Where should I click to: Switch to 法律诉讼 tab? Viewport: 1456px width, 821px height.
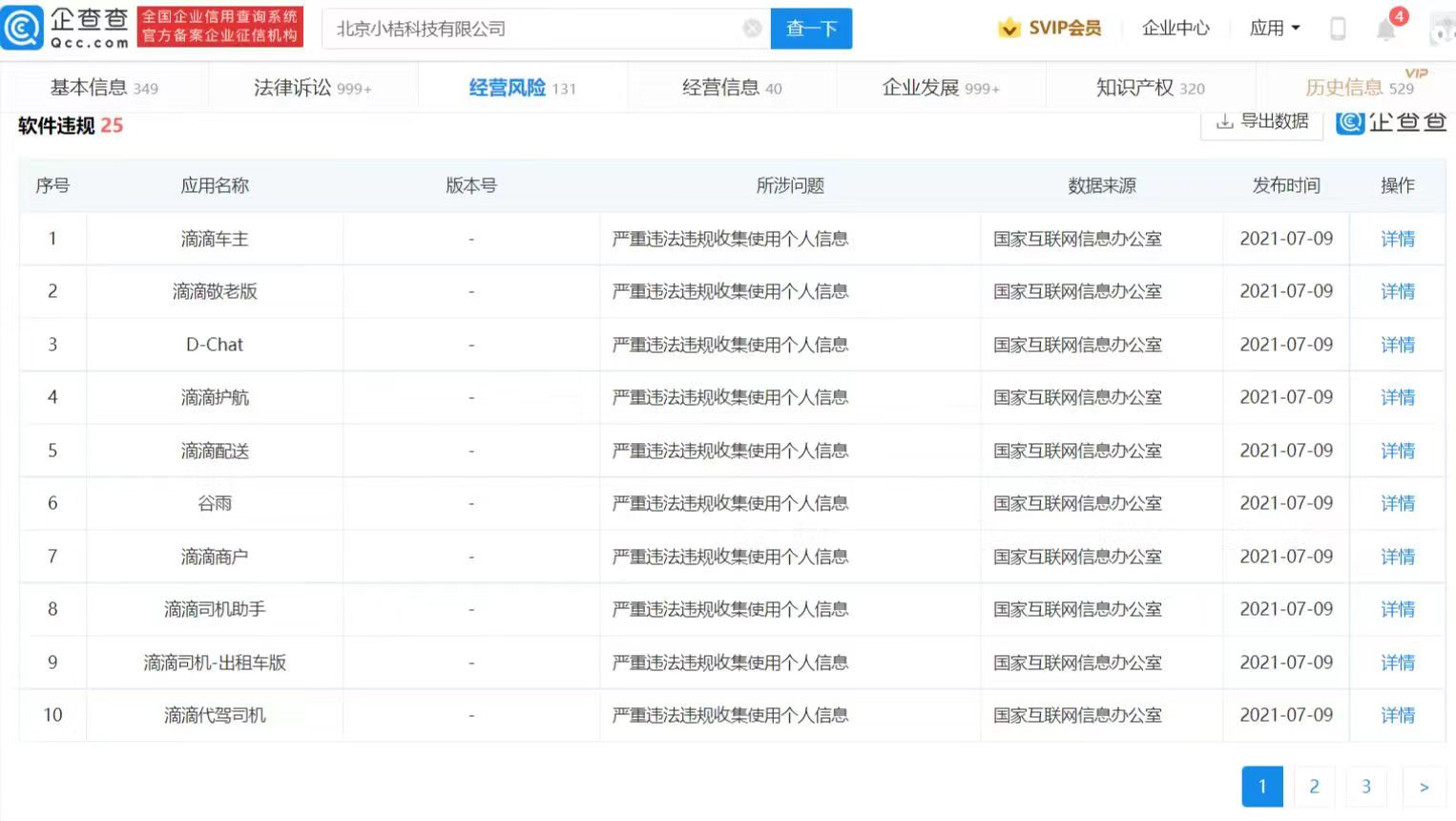click(312, 88)
